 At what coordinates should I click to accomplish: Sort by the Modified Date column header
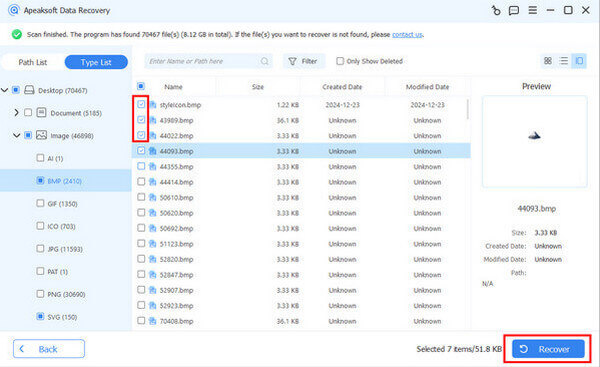pyautogui.click(x=427, y=87)
